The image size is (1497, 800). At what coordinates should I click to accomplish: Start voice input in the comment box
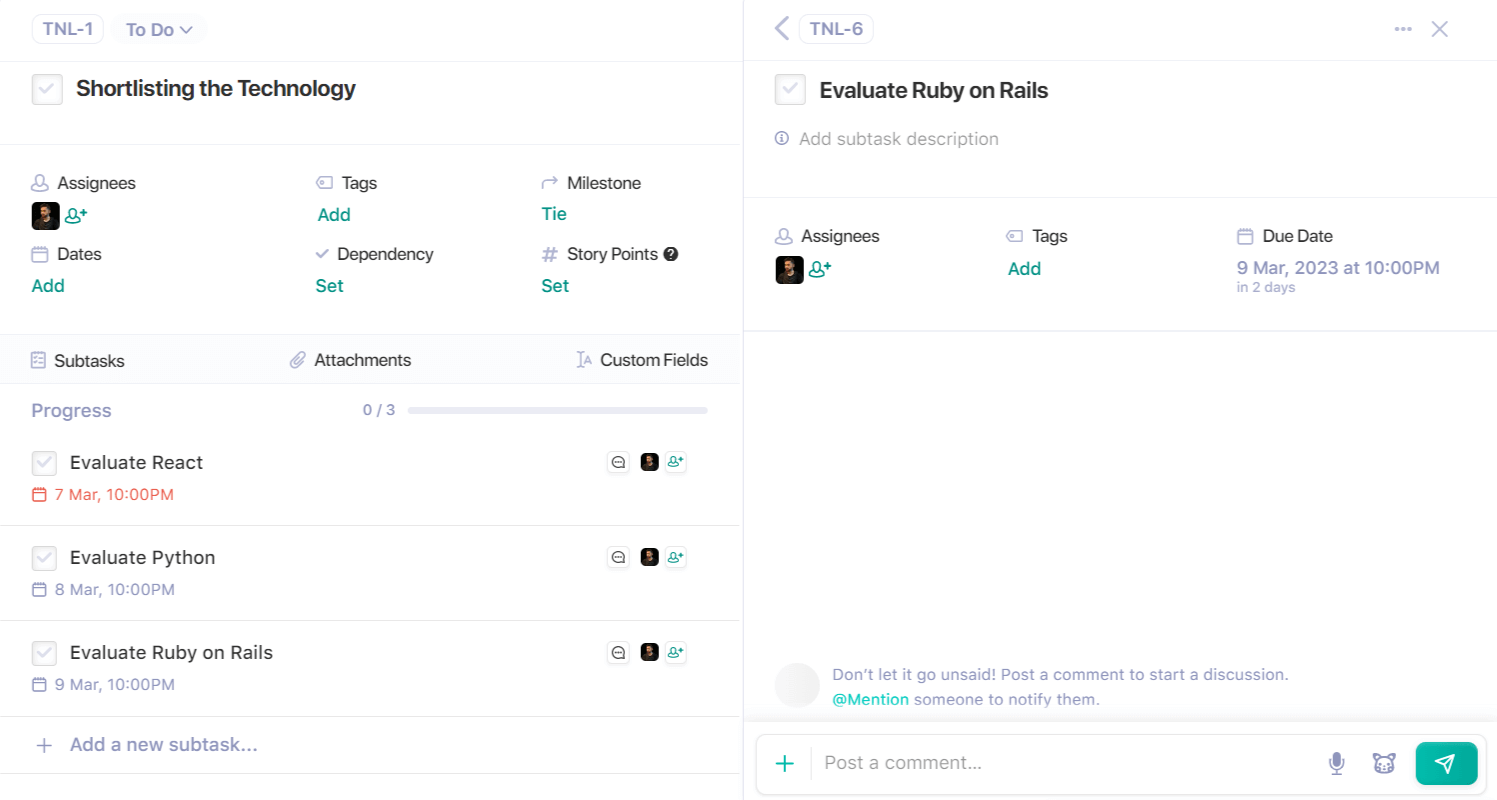[1336, 763]
